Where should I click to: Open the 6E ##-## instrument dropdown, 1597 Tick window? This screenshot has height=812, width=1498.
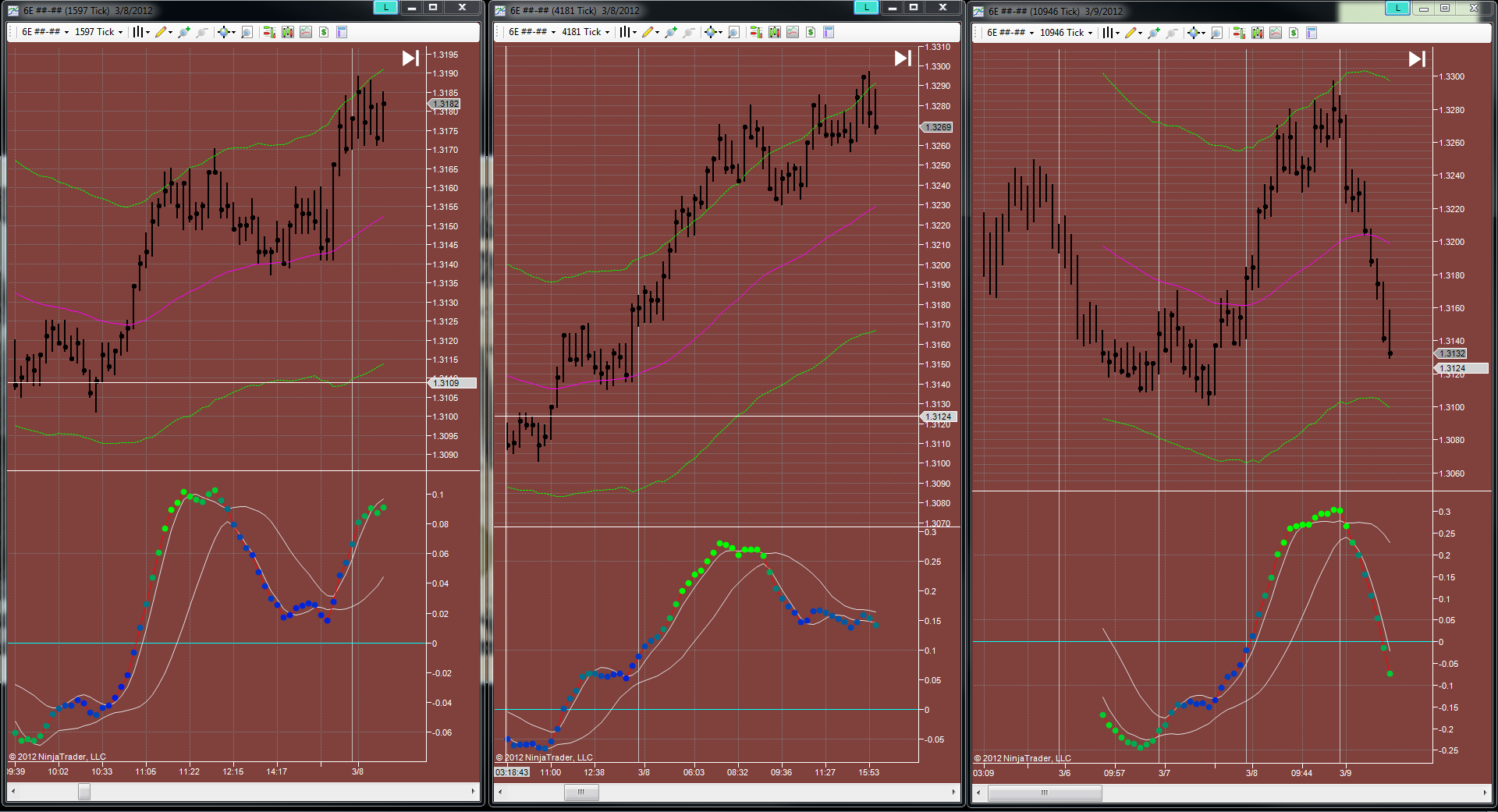(x=45, y=32)
